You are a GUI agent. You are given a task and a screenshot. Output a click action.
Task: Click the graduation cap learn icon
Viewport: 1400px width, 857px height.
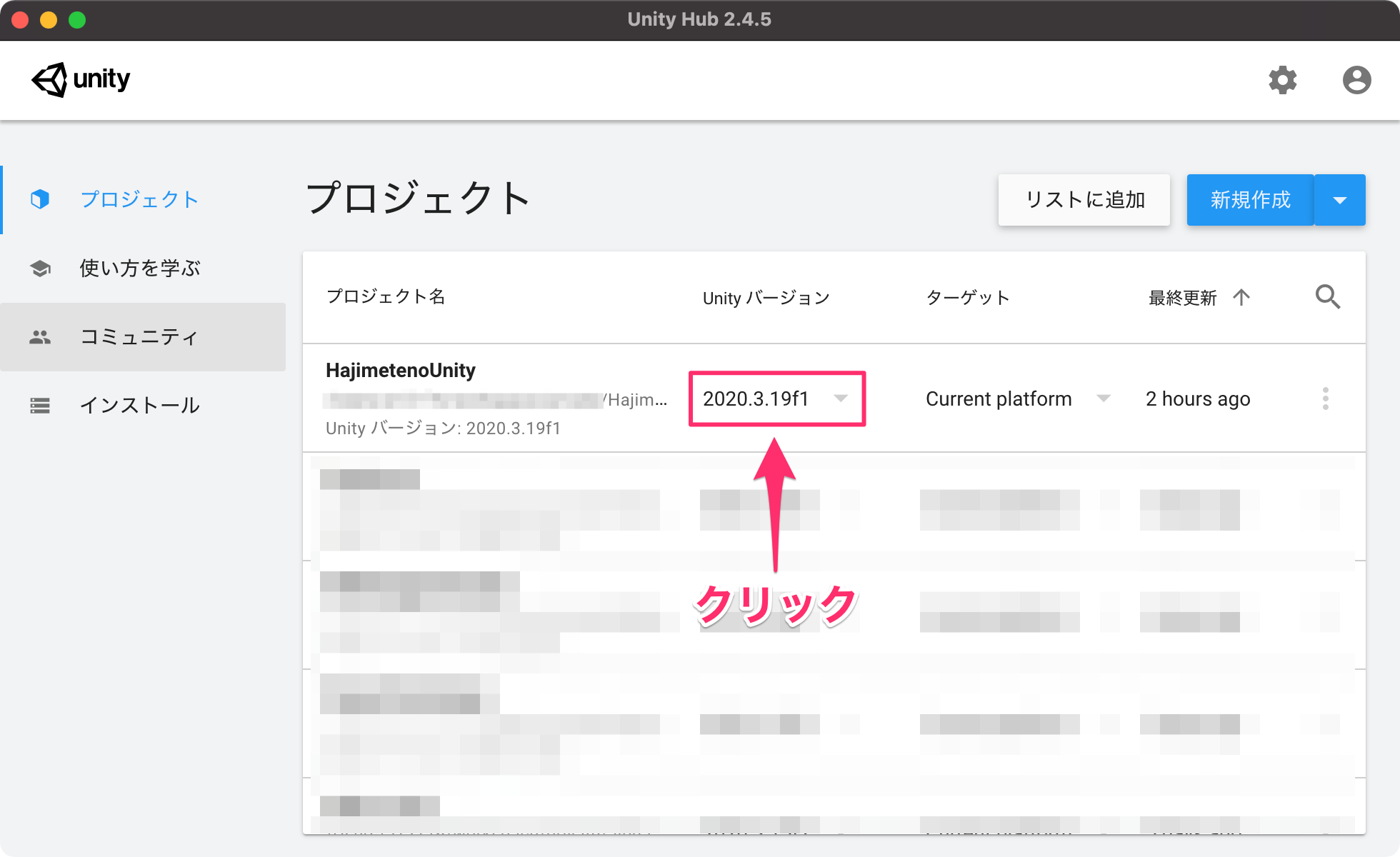click(40, 269)
